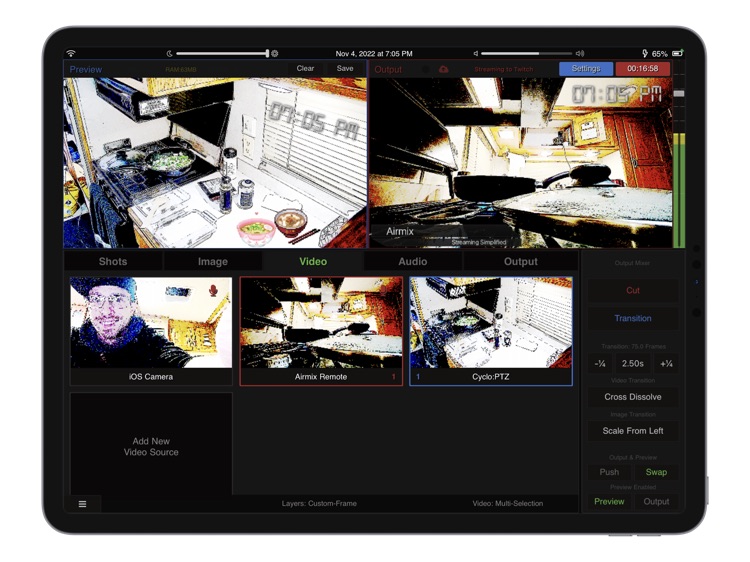Switch to the Shots tab
This screenshot has width=750, height=562.
(113, 262)
